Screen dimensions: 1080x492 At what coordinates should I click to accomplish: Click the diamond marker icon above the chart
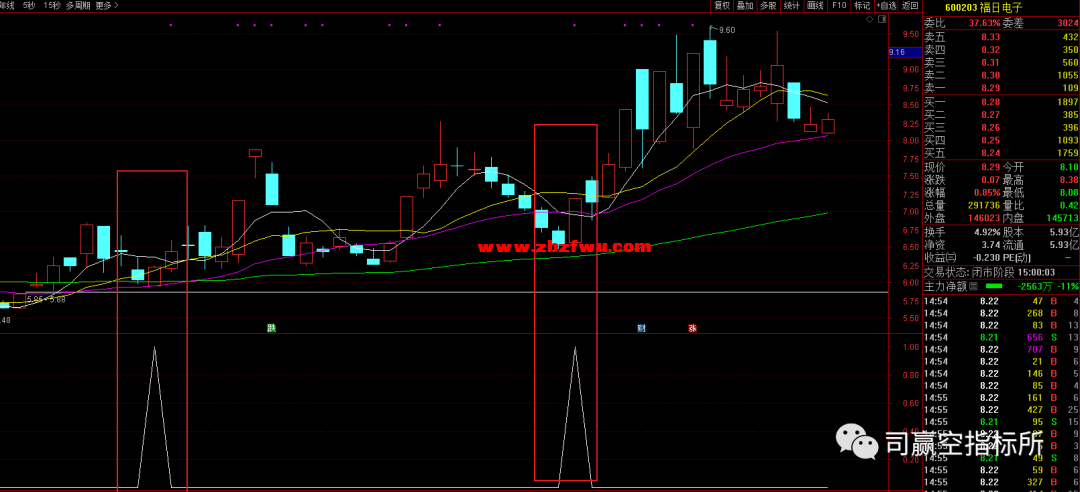[869, 19]
